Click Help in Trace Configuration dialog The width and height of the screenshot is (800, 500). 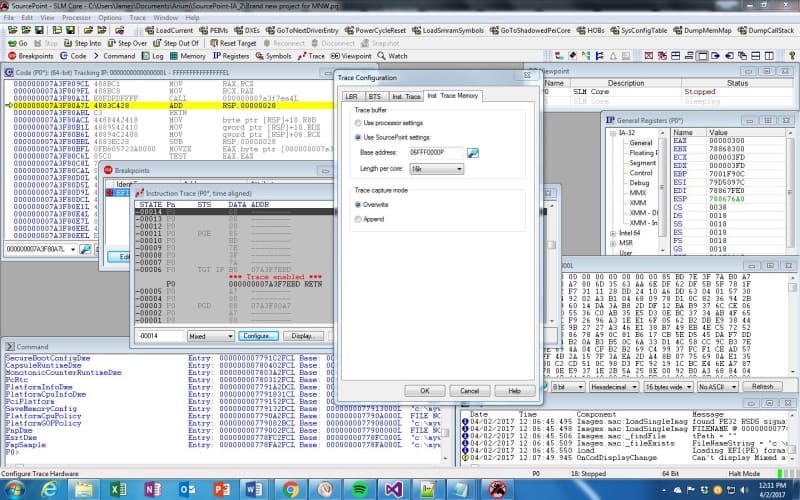514,391
